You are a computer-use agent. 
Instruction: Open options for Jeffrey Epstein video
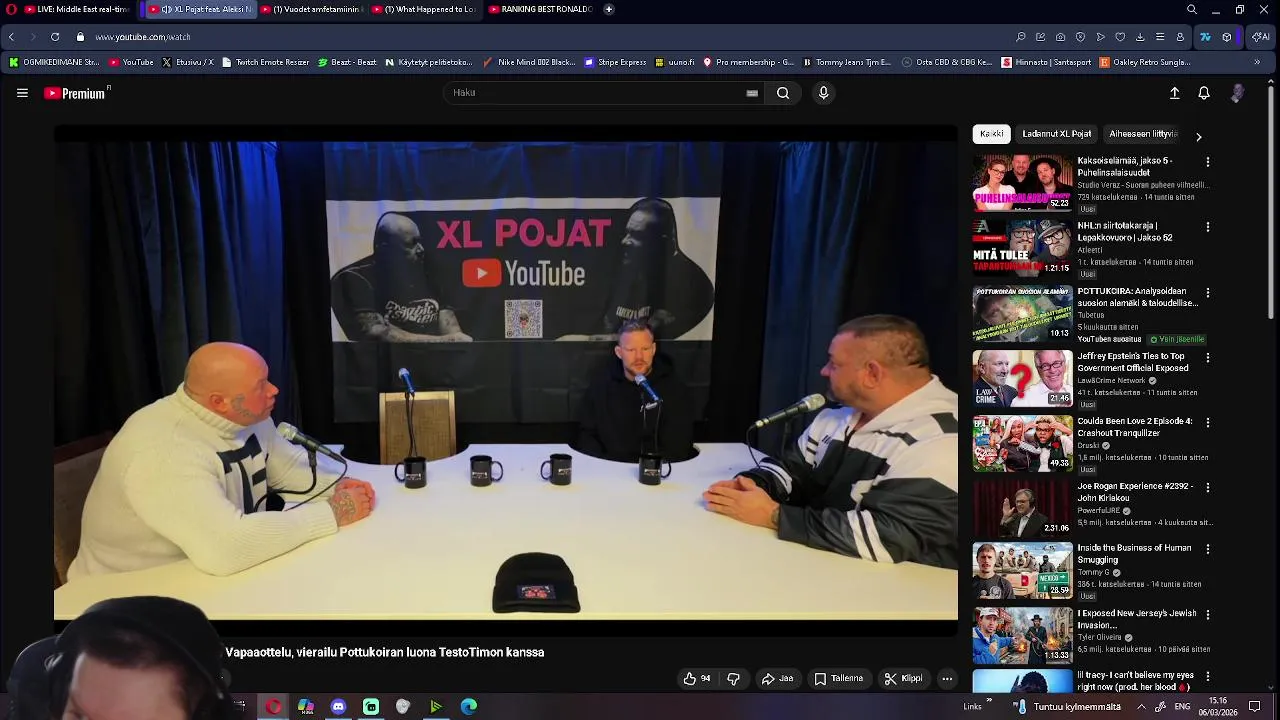pos(1207,357)
